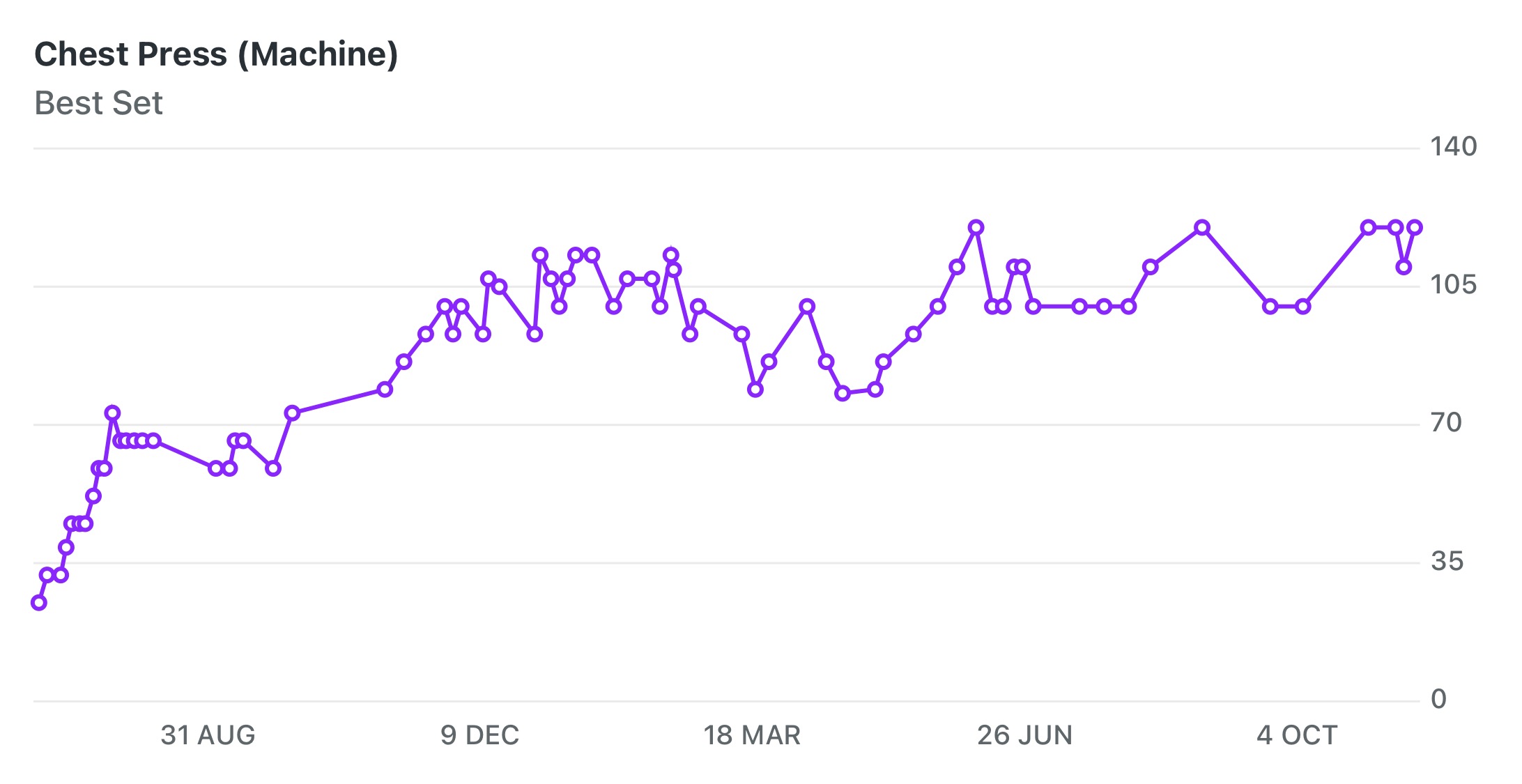Click the 105 y-axis label

click(x=1453, y=284)
